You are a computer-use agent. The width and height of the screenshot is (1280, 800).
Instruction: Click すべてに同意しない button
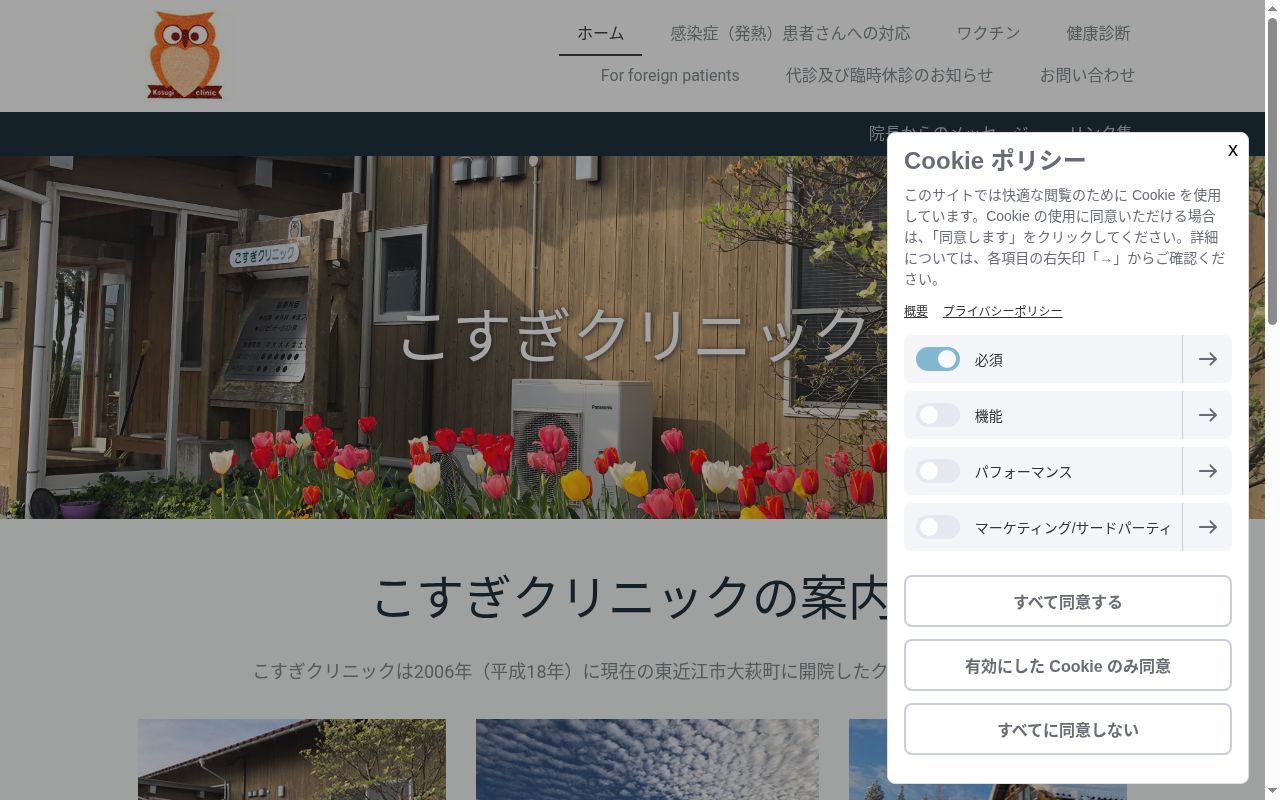coord(1068,729)
